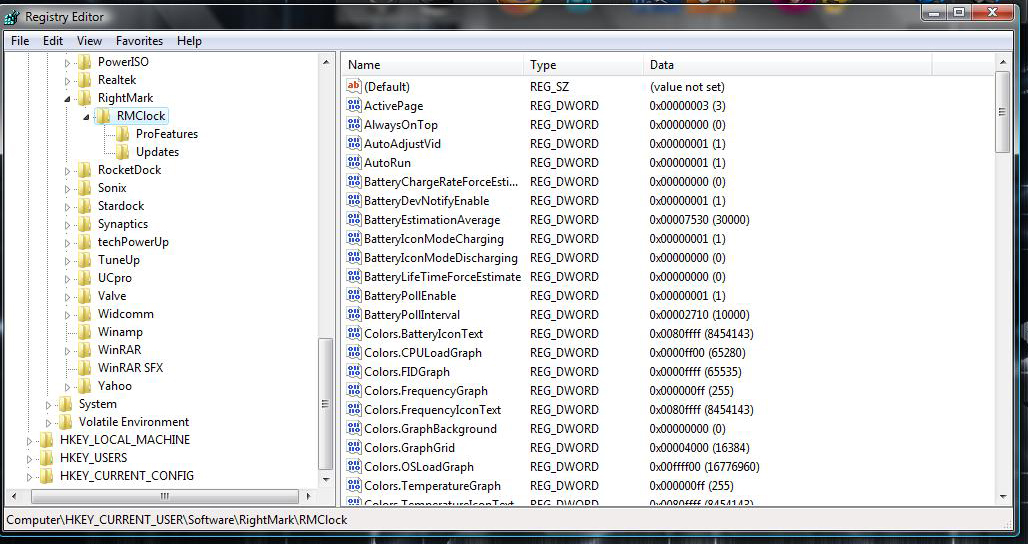Collapse the RMClock key
The width and height of the screenshot is (1028, 544).
coord(86,117)
